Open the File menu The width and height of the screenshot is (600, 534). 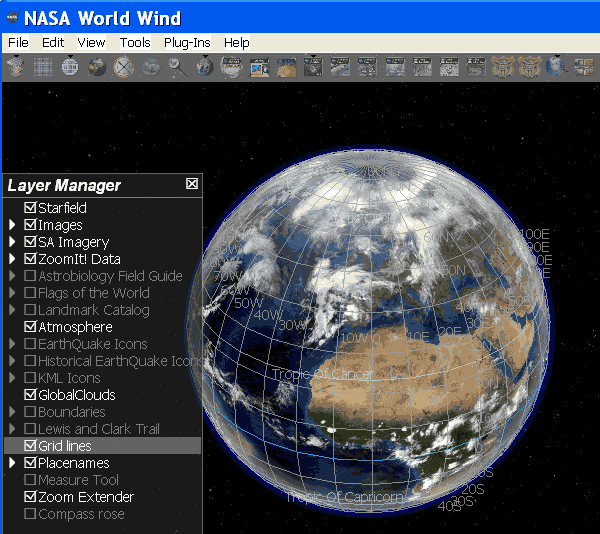pos(18,42)
